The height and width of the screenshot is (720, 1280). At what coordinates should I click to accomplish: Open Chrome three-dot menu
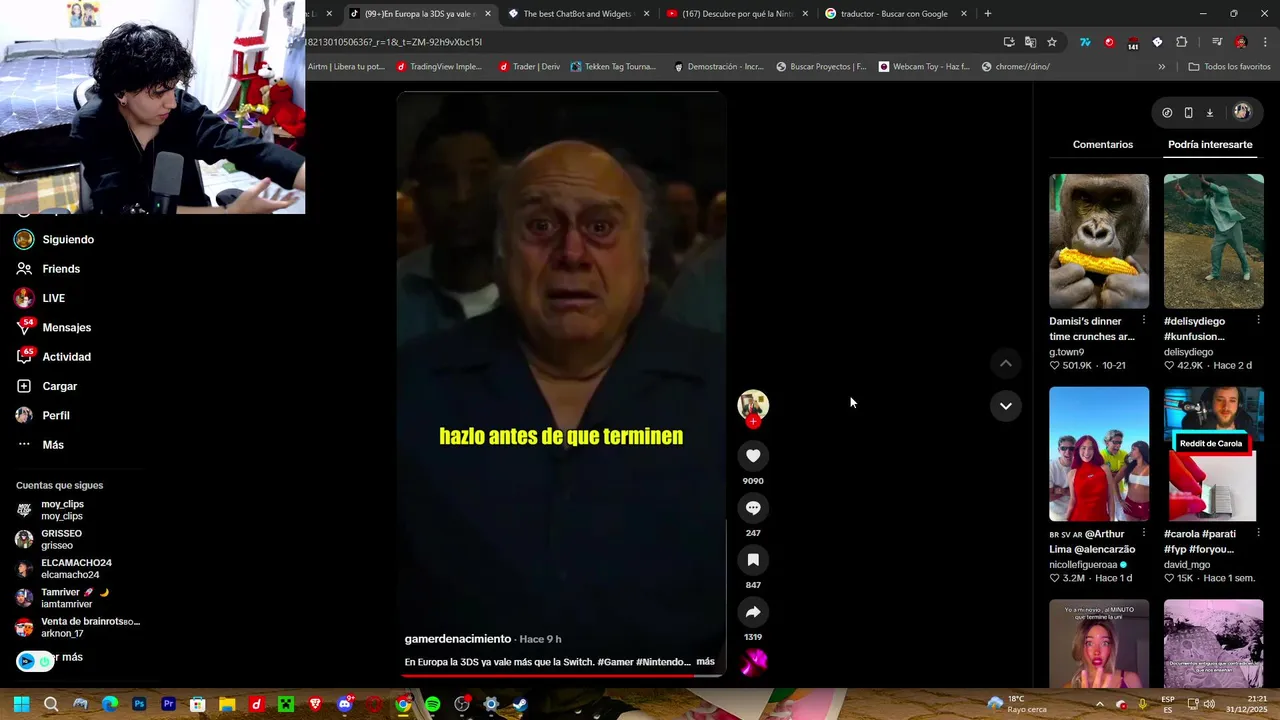click(x=1266, y=42)
